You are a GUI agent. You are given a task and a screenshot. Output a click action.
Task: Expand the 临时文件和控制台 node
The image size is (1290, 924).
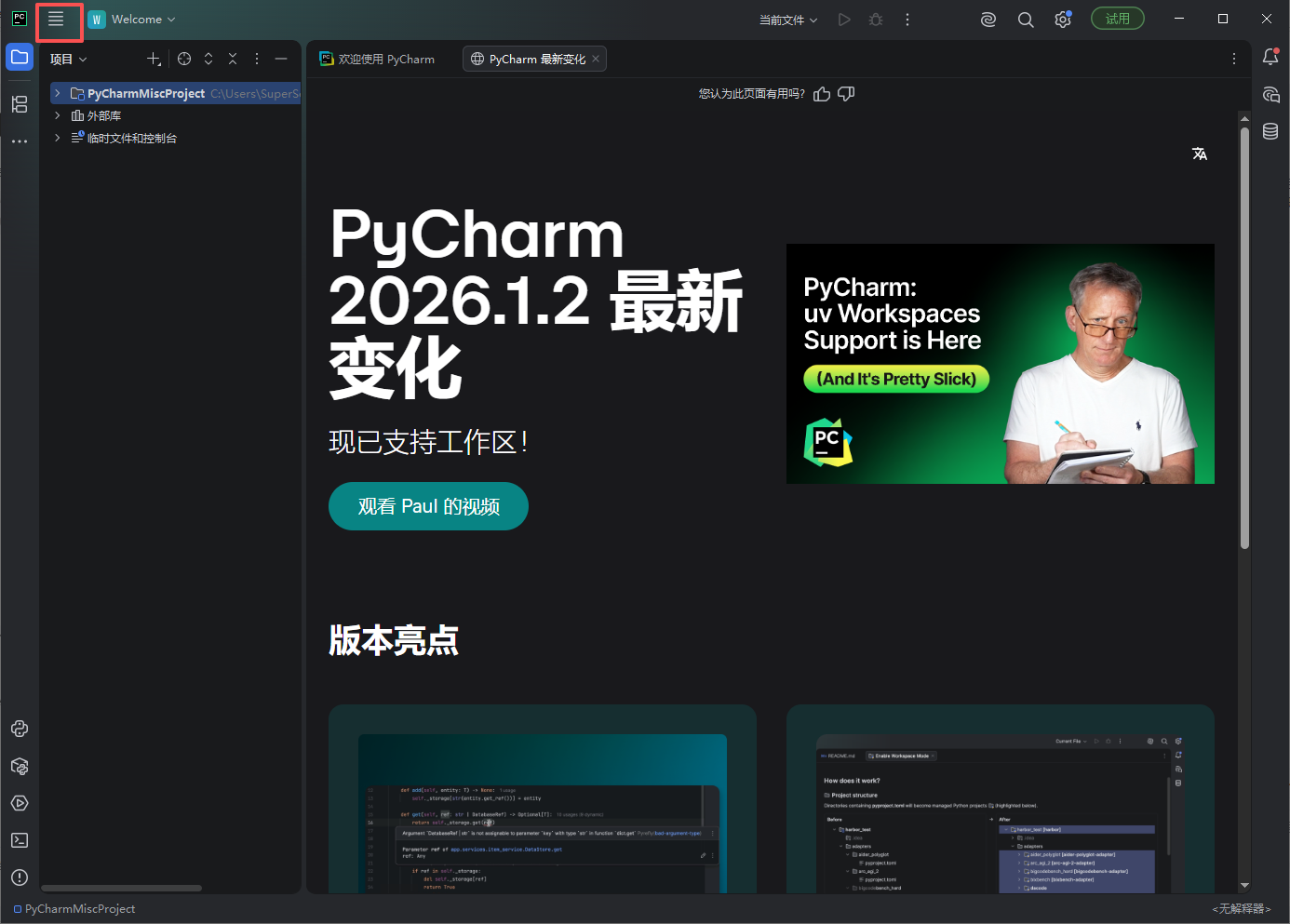coord(58,138)
